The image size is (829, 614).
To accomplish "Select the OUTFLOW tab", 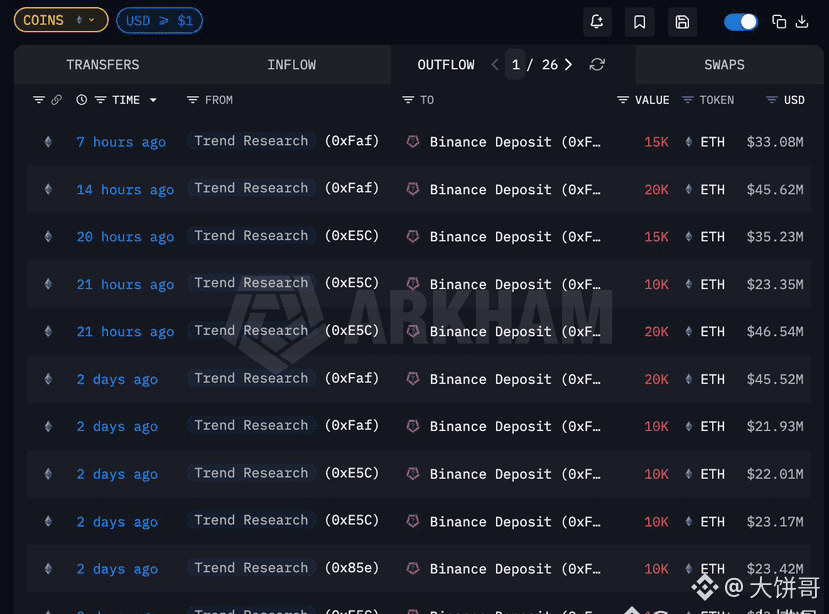I will [446, 65].
